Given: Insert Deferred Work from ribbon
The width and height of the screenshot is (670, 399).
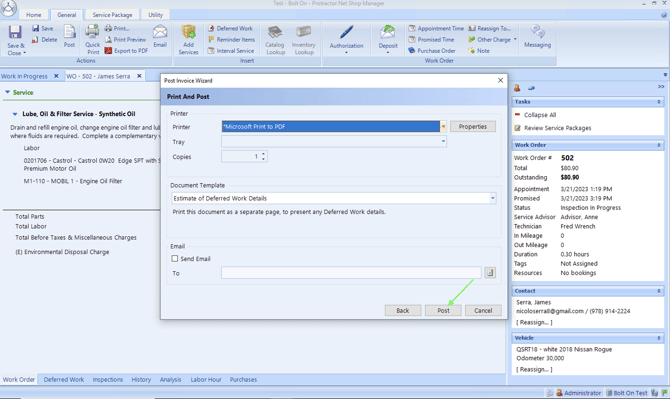Looking at the screenshot, I should point(230,28).
